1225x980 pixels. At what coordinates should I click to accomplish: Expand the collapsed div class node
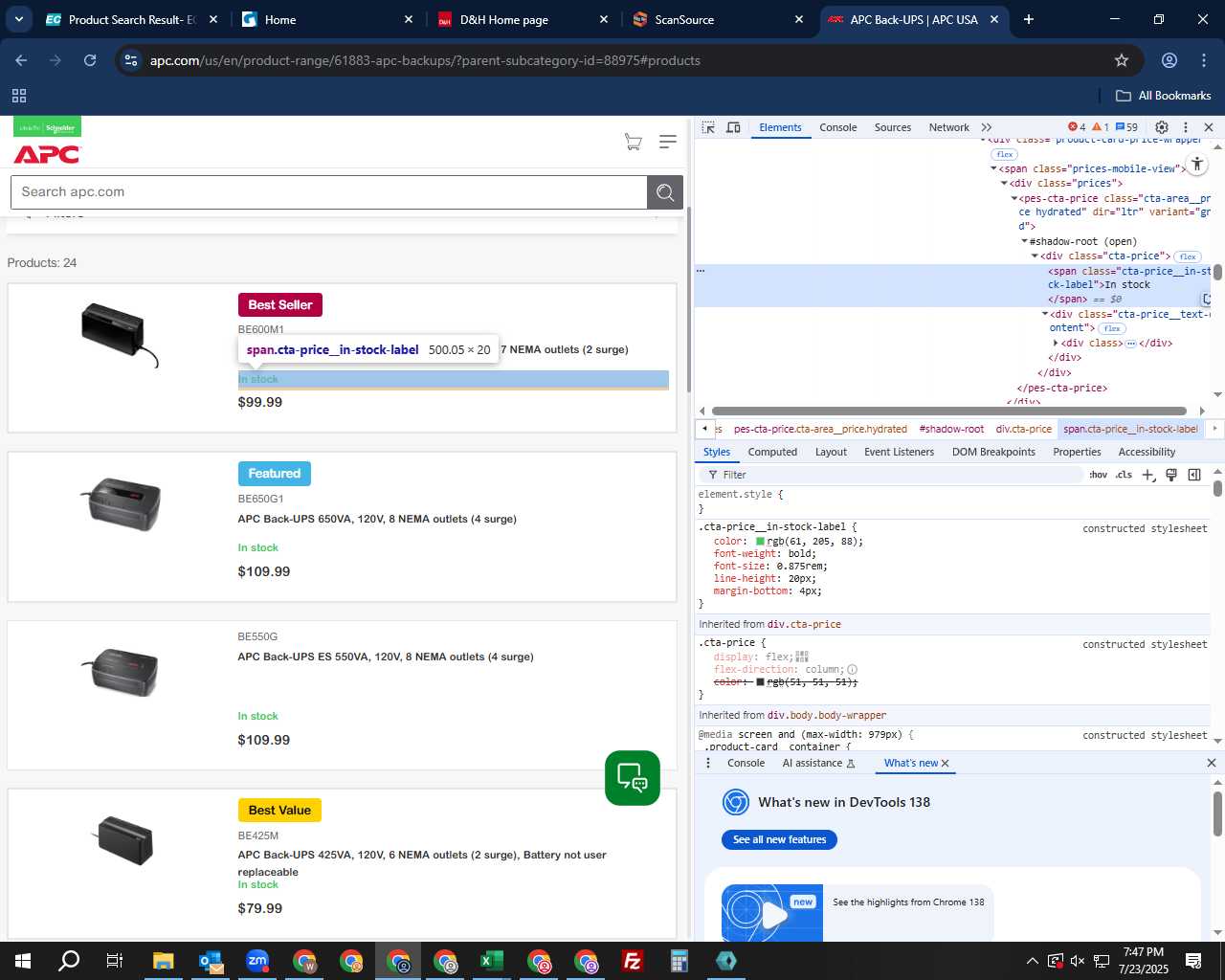pos(1056,343)
